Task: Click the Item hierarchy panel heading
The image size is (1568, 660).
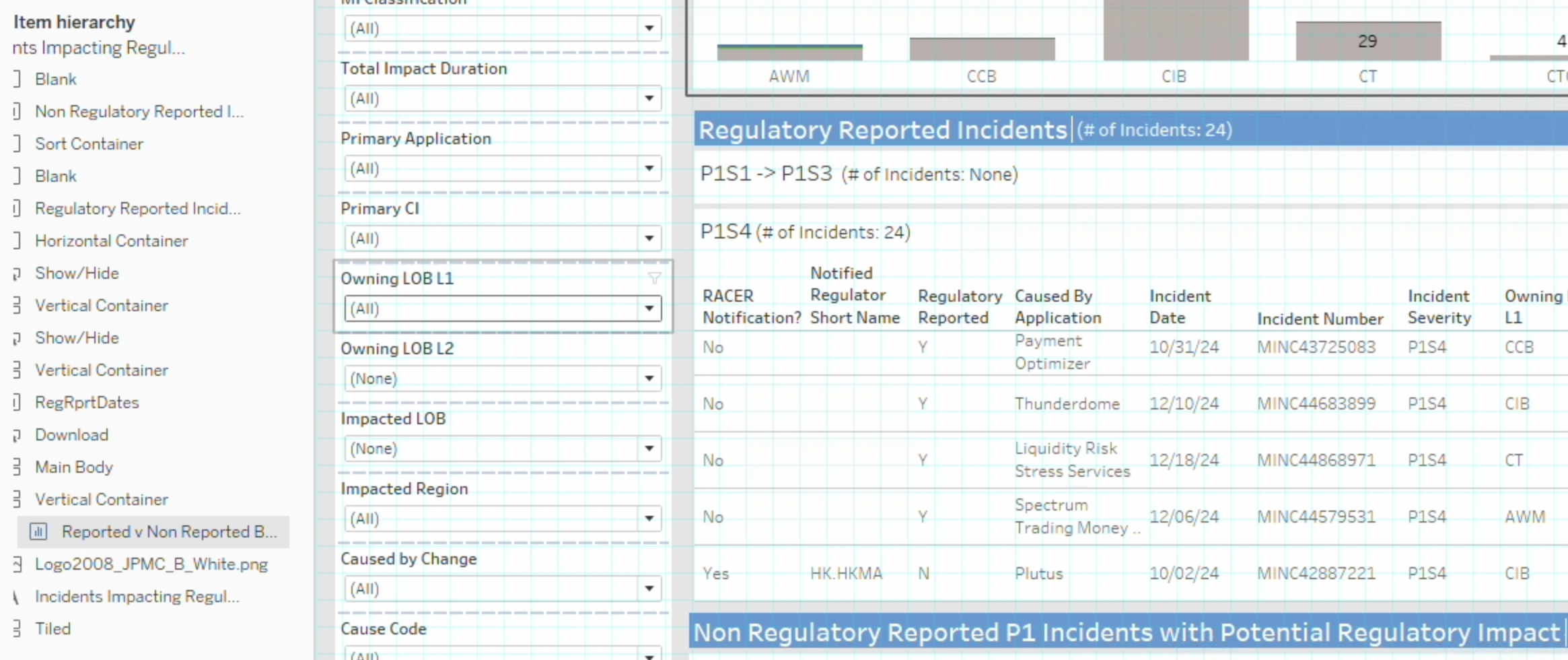Action: 74,22
